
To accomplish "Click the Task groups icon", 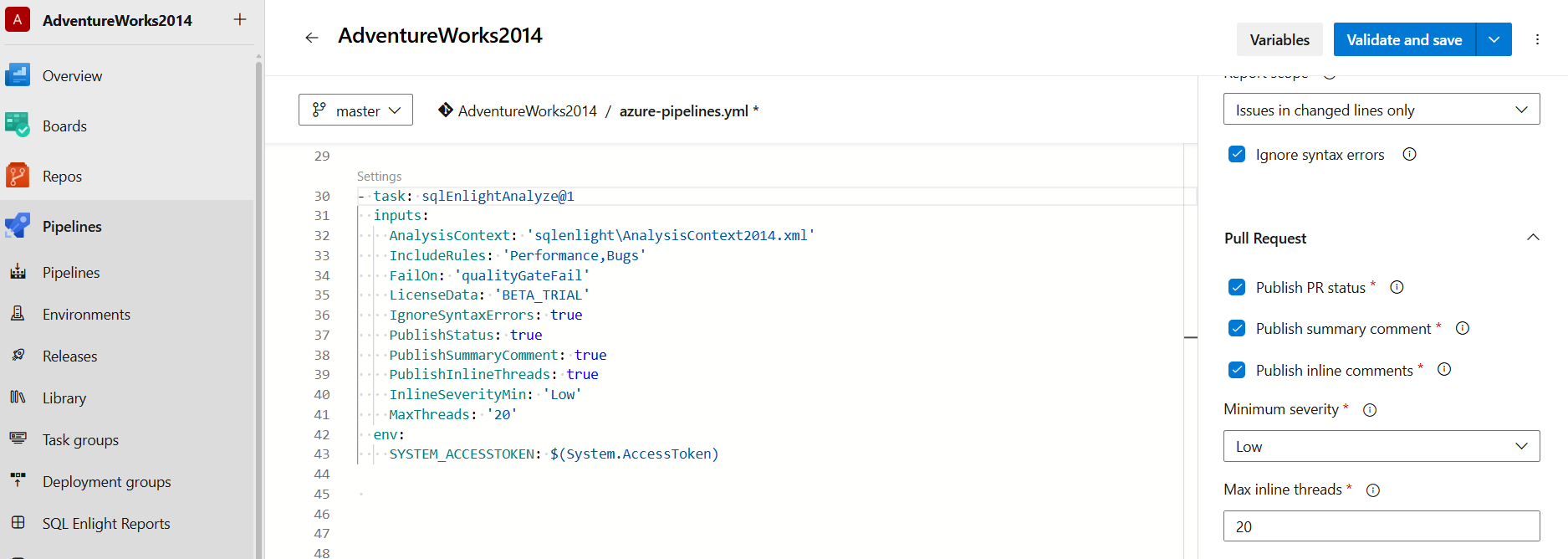I will [18, 438].
